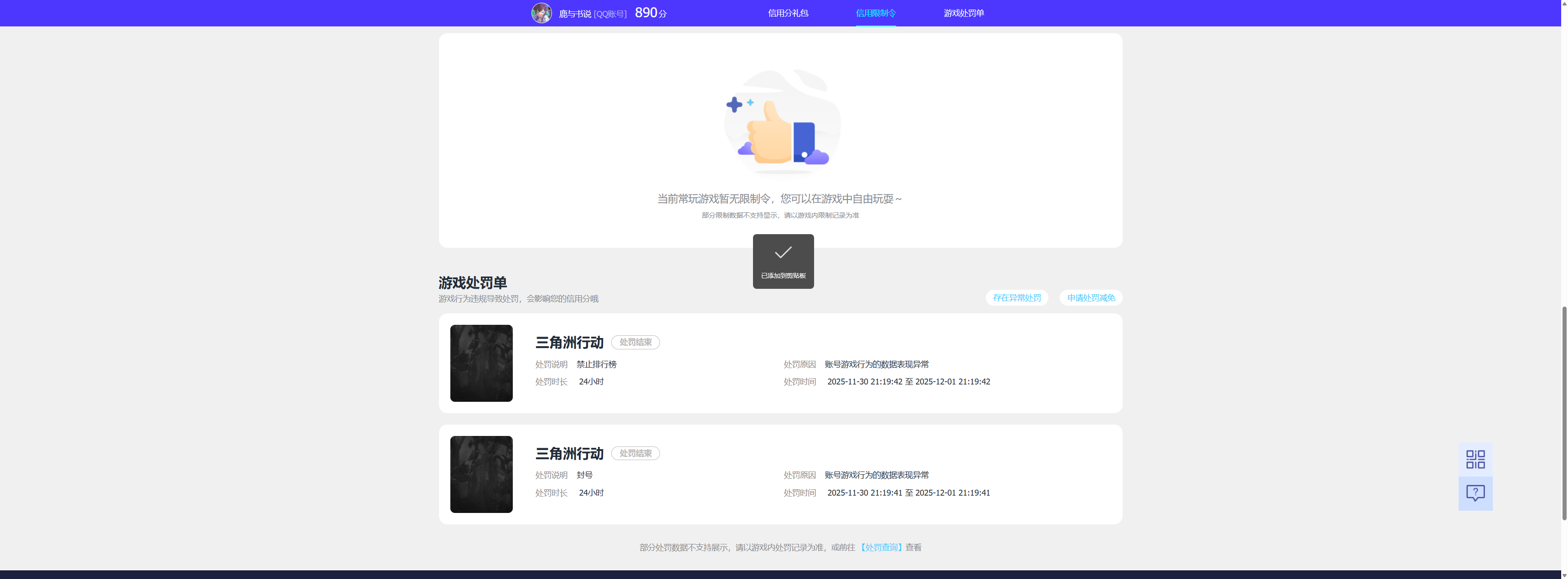Click the page vertical scrollbar thumb
The image size is (1568, 579).
pyautogui.click(x=1564, y=414)
